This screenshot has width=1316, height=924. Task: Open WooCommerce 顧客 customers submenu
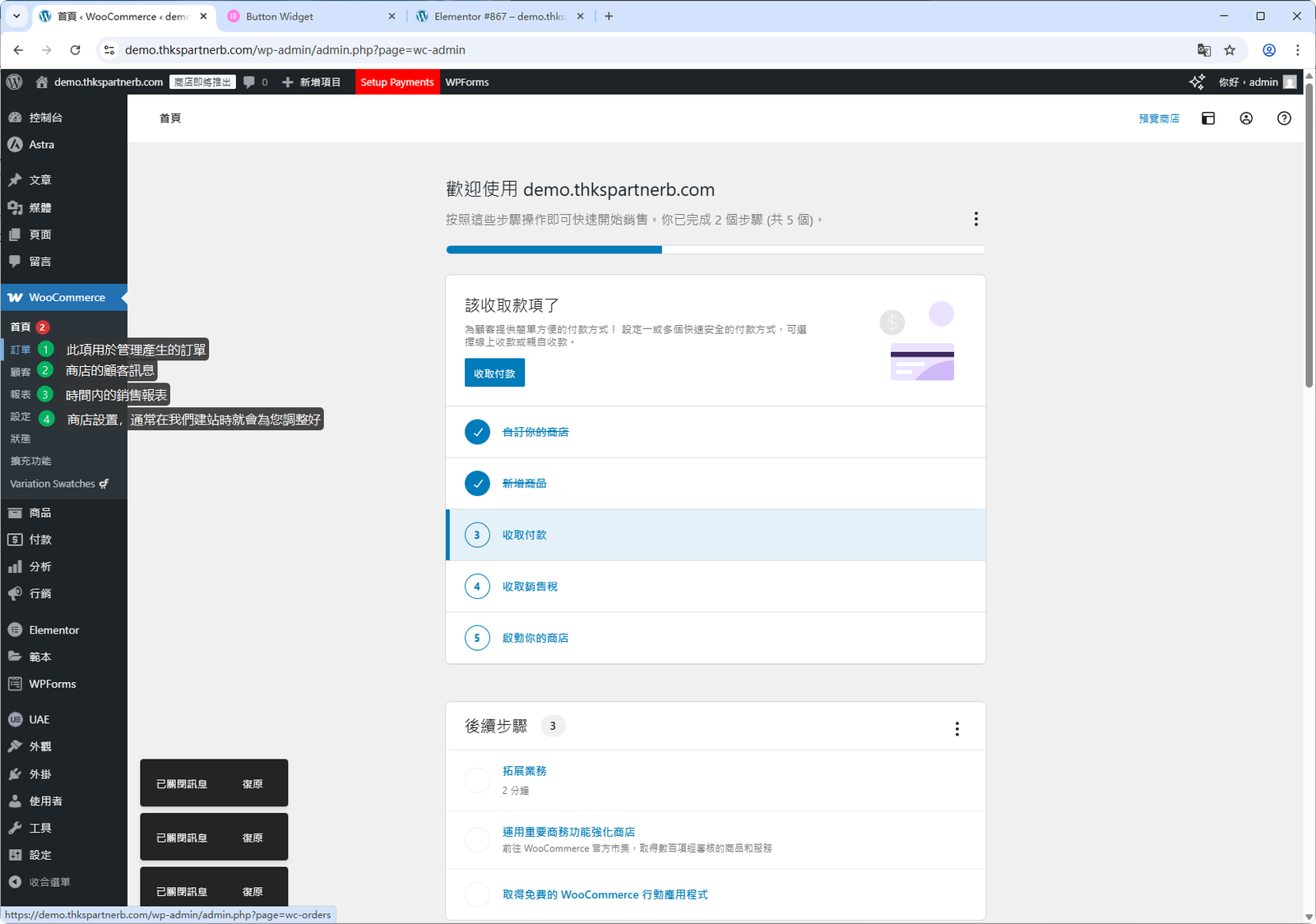click(x=21, y=372)
